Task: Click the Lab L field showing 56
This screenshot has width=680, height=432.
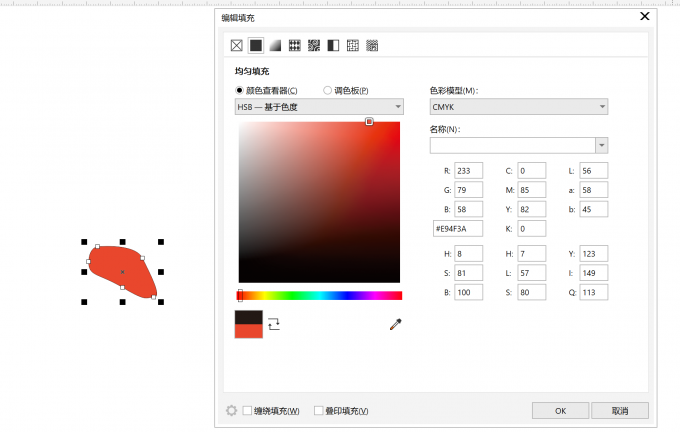Action: coord(594,171)
